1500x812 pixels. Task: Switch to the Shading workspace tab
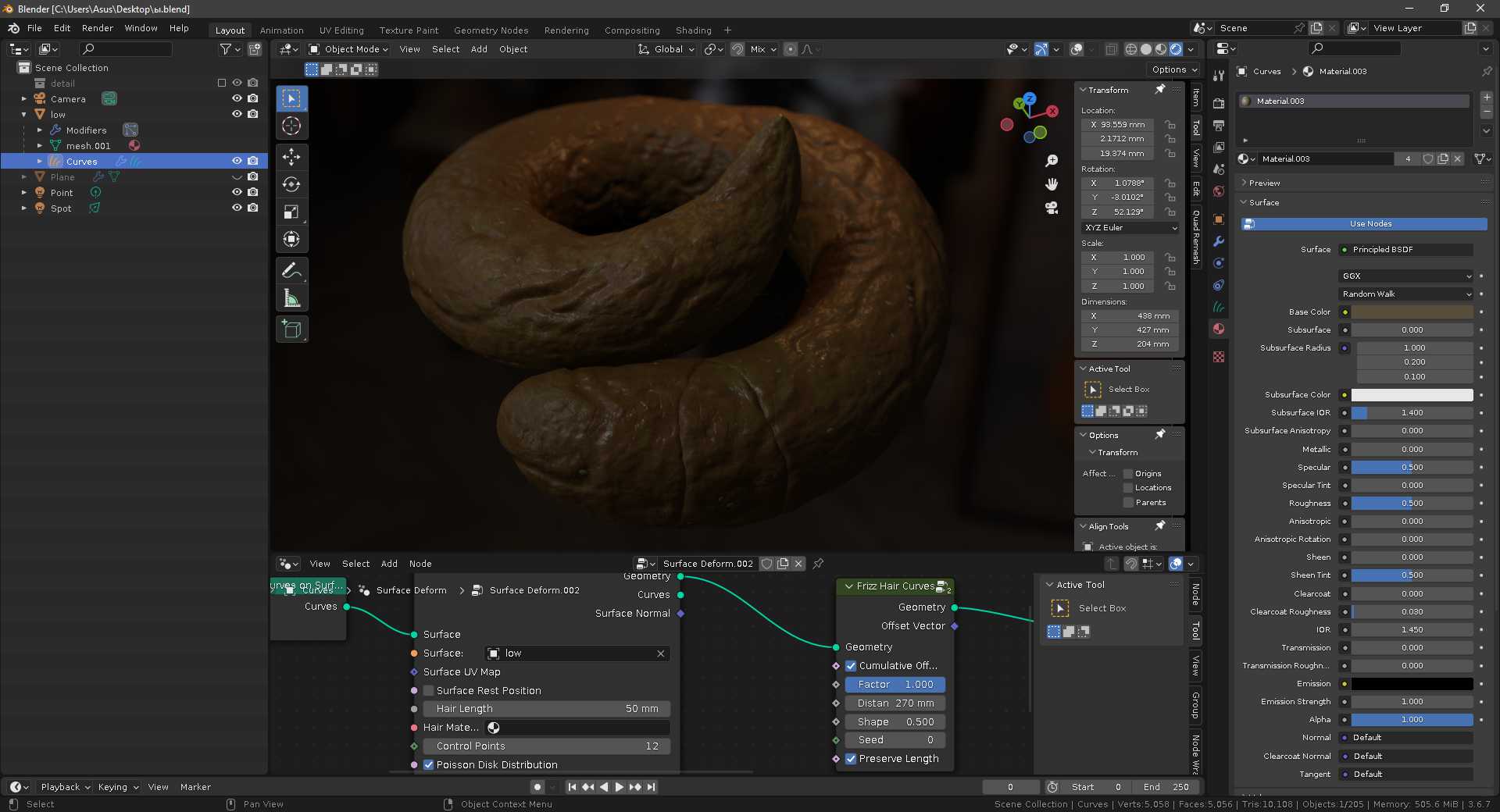[693, 30]
